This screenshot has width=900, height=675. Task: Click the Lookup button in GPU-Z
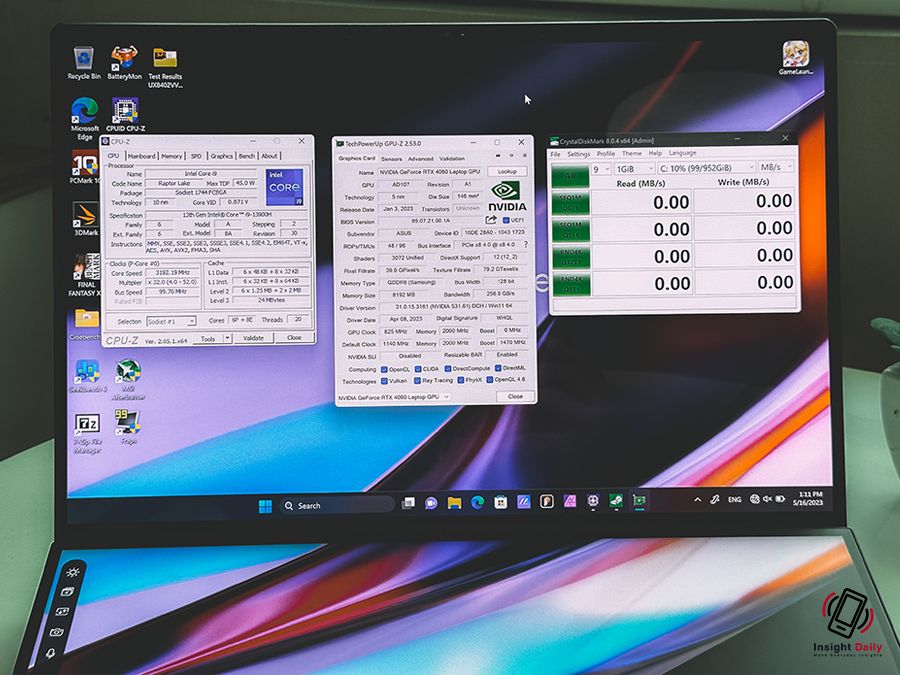507,172
